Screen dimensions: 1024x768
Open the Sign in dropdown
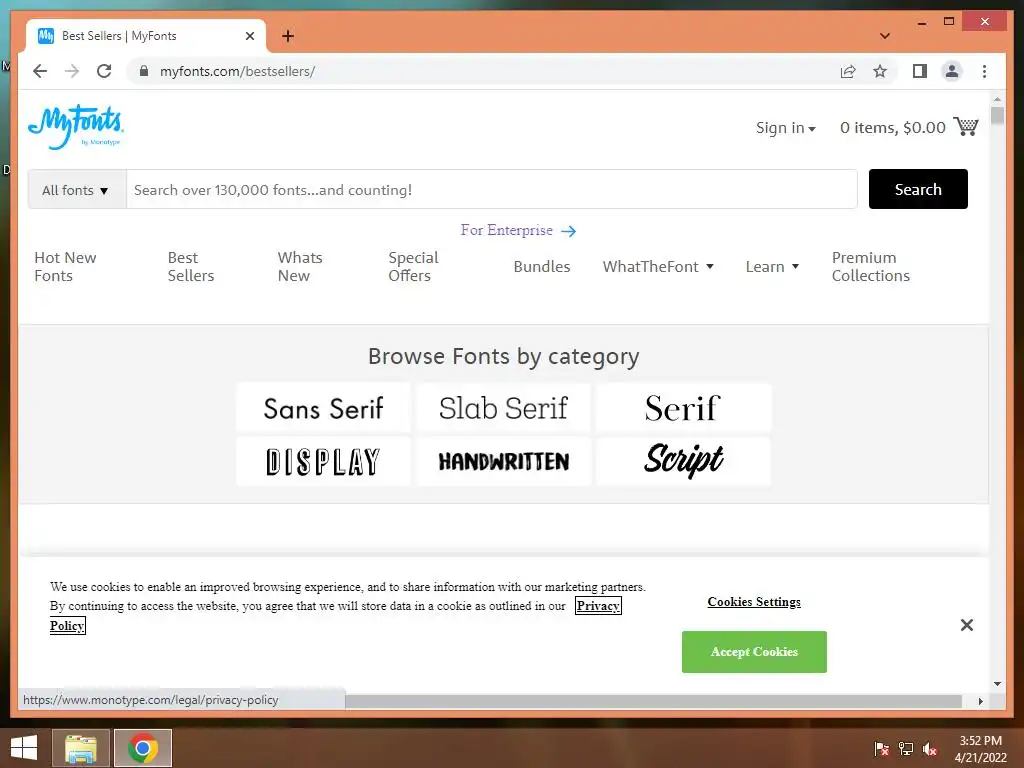point(786,128)
